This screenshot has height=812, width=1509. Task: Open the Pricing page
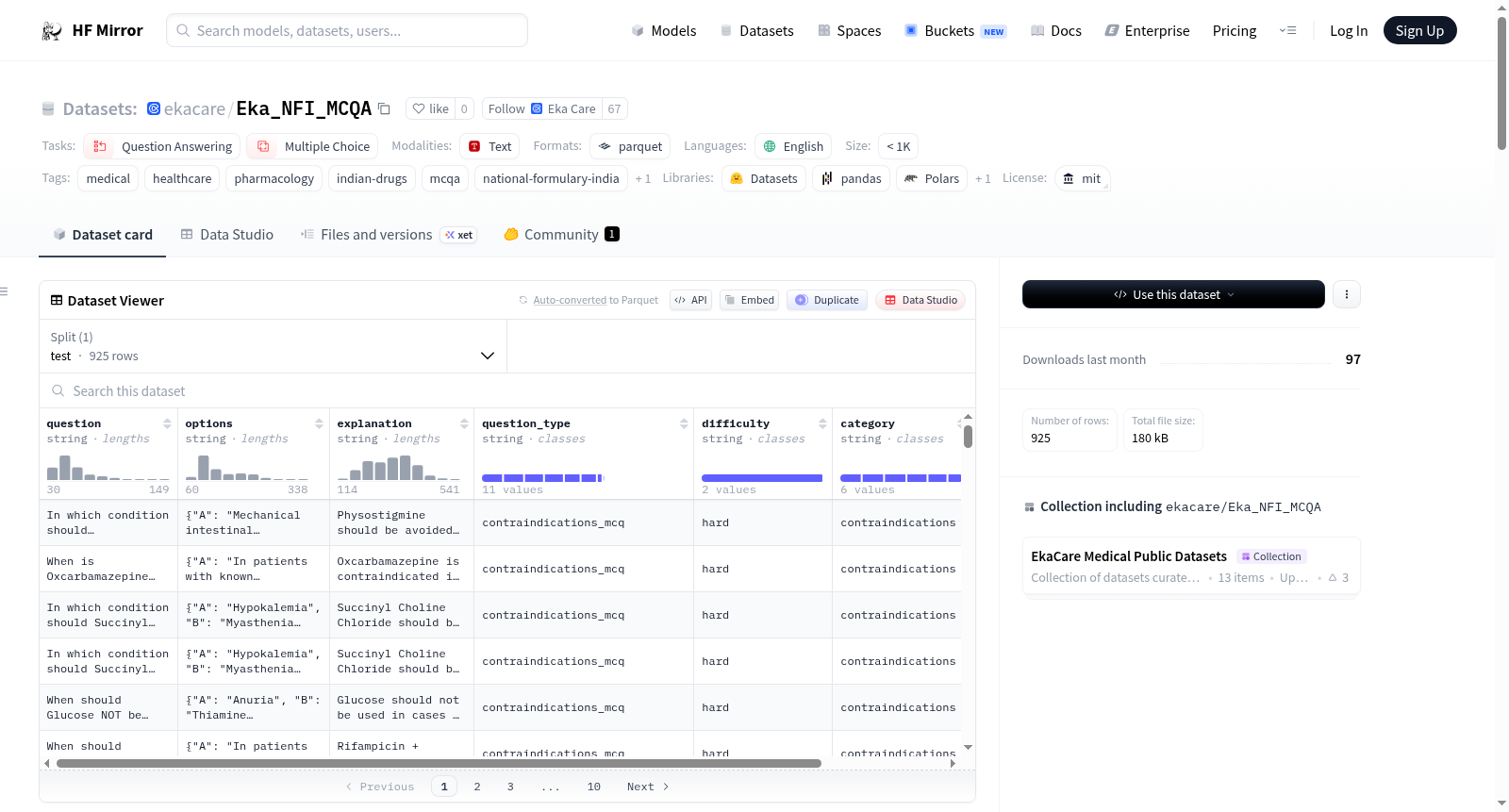coord(1235,31)
